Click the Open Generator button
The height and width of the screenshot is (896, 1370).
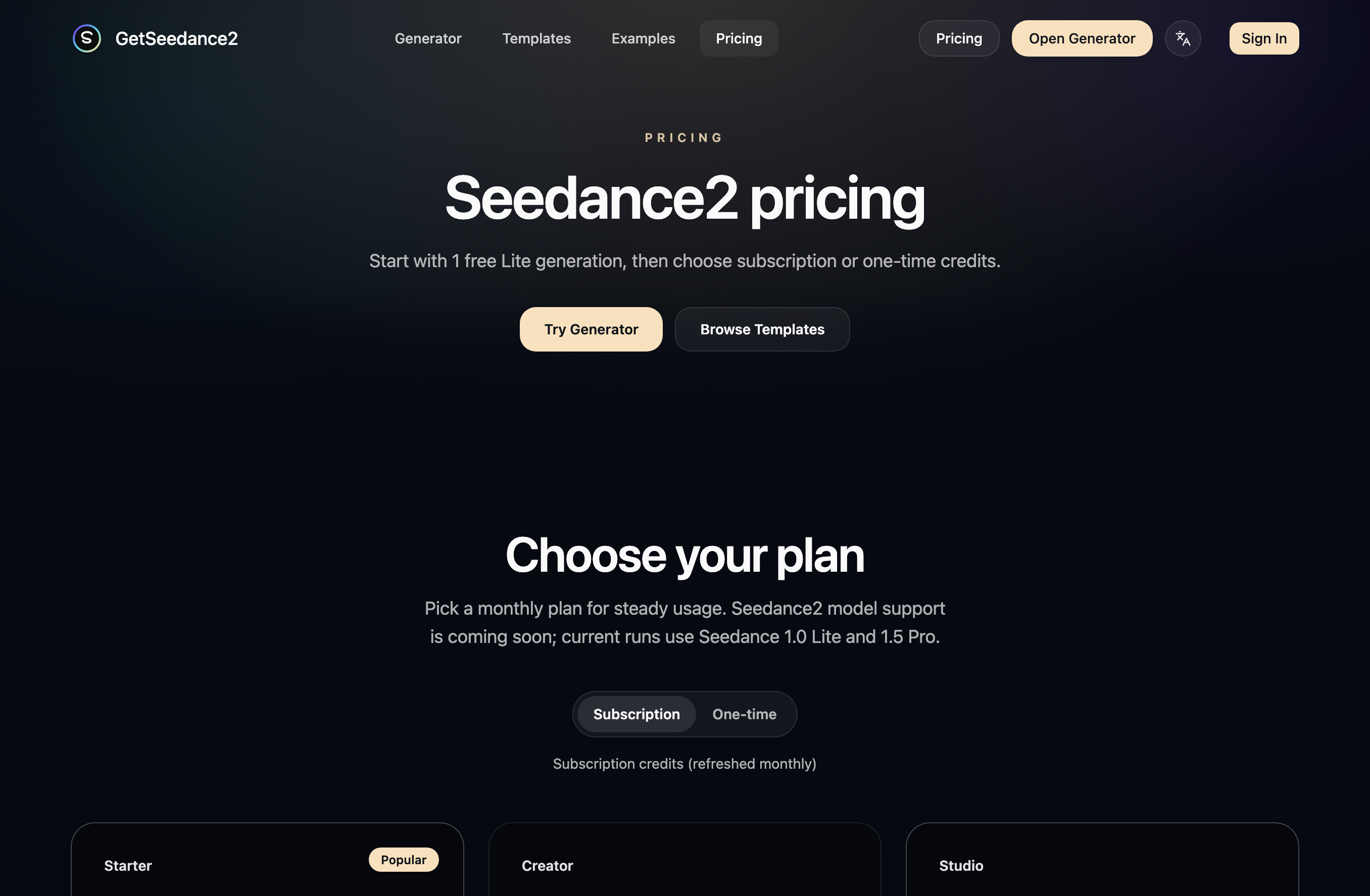(x=1082, y=38)
